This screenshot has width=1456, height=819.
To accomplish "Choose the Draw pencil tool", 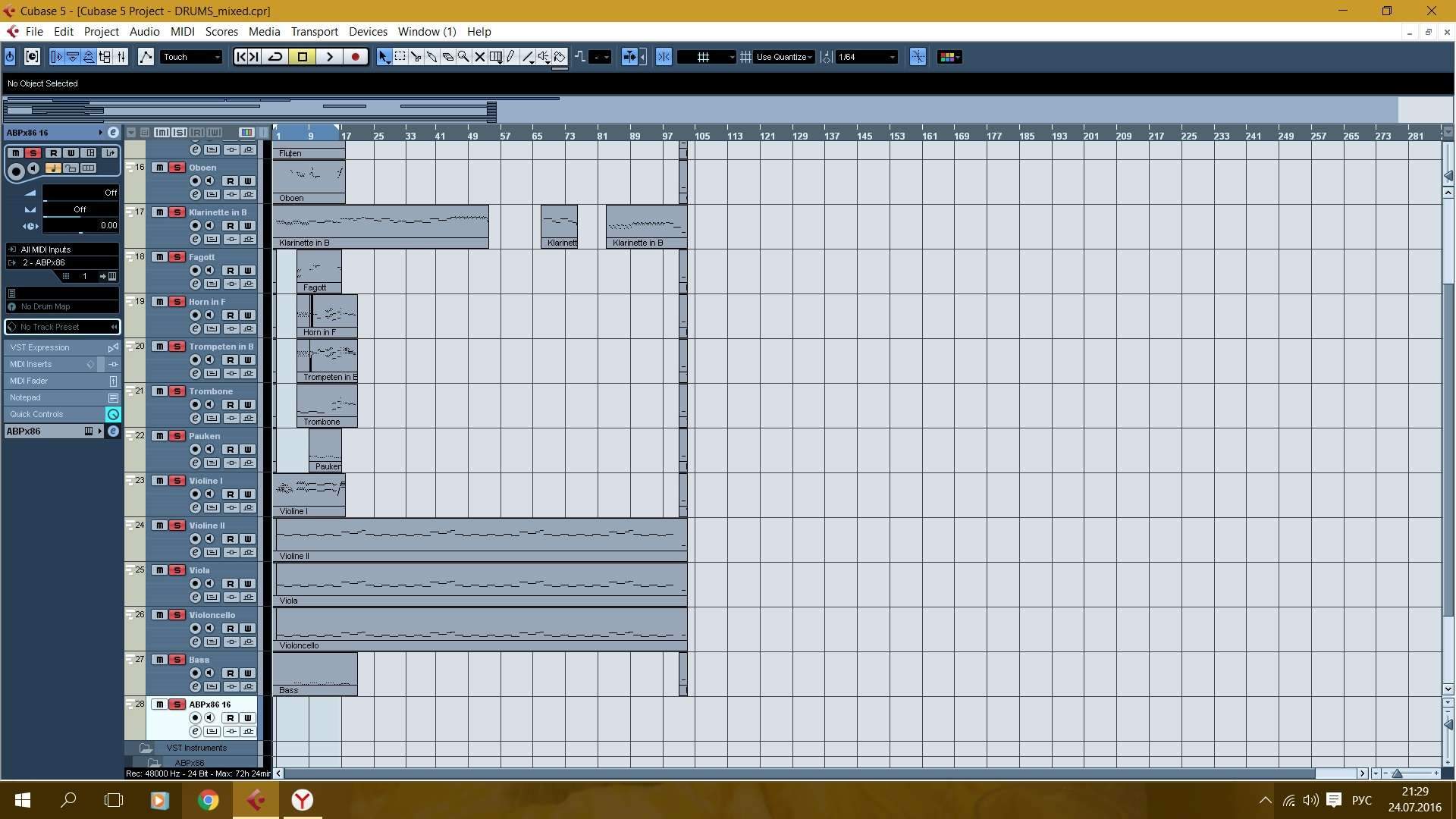I will tap(511, 57).
